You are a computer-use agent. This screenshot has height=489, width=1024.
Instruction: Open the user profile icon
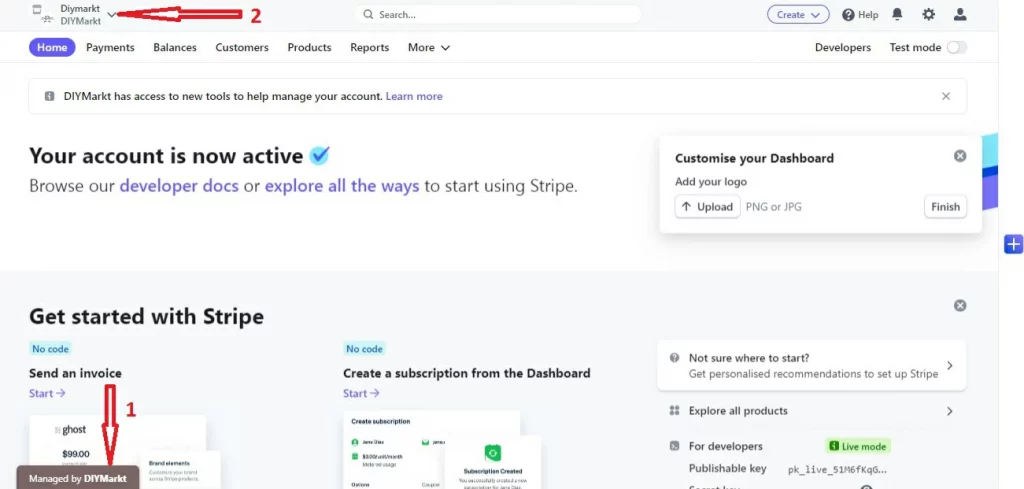point(960,15)
